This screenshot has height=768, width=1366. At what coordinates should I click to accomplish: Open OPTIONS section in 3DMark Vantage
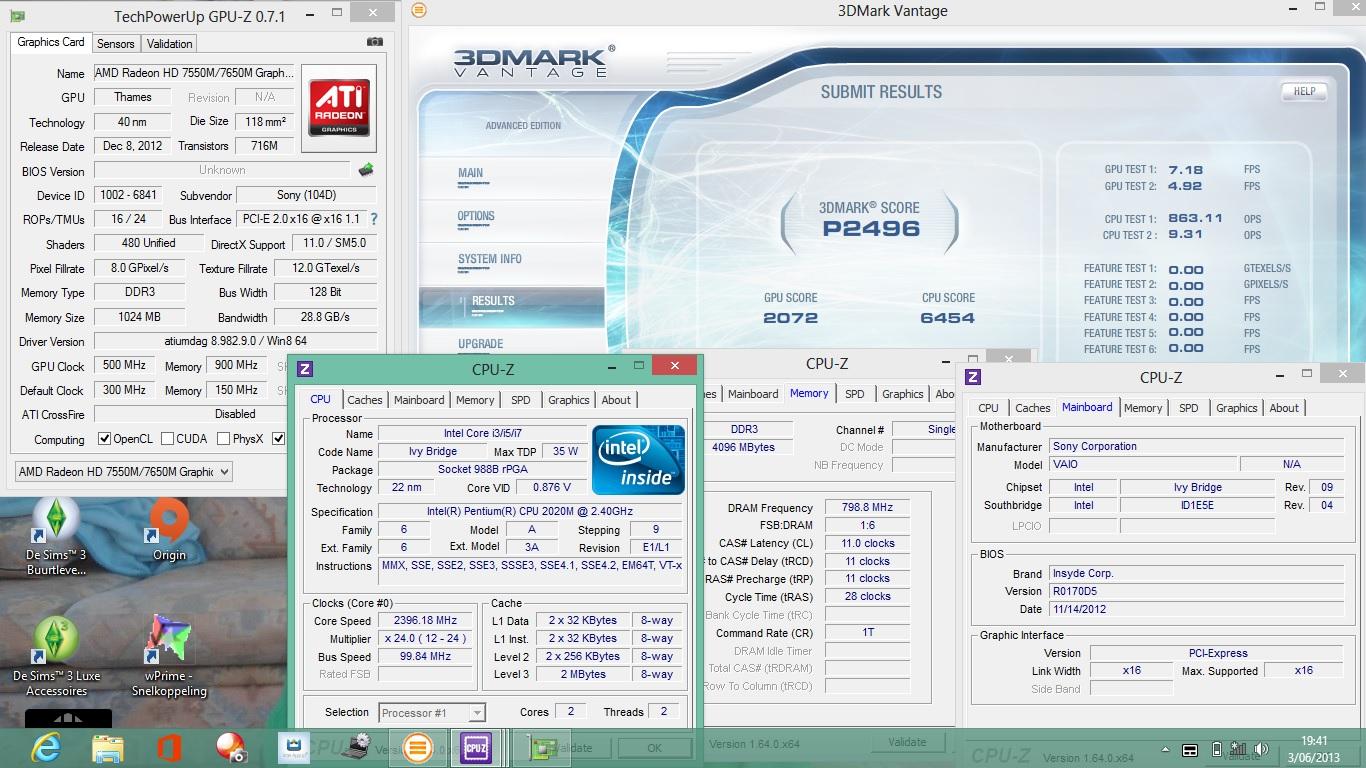pos(476,217)
